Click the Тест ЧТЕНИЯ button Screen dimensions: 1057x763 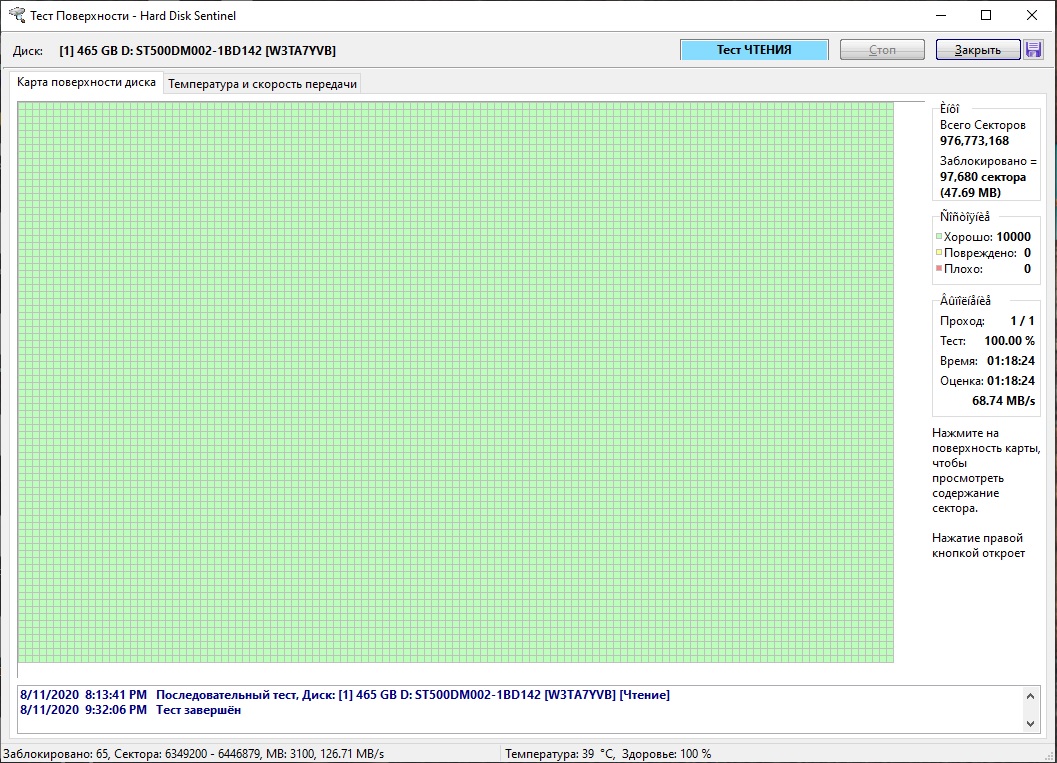754,49
